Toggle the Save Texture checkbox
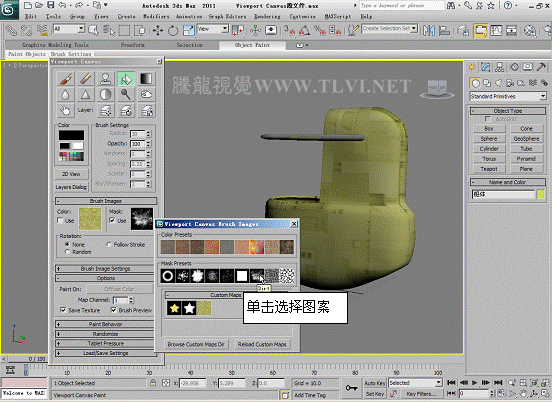 [x=63, y=310]
